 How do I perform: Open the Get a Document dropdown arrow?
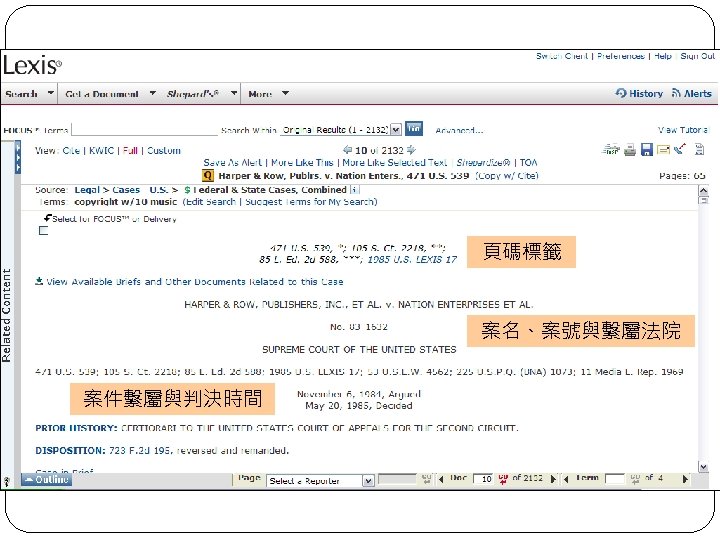tap(152, 93)
